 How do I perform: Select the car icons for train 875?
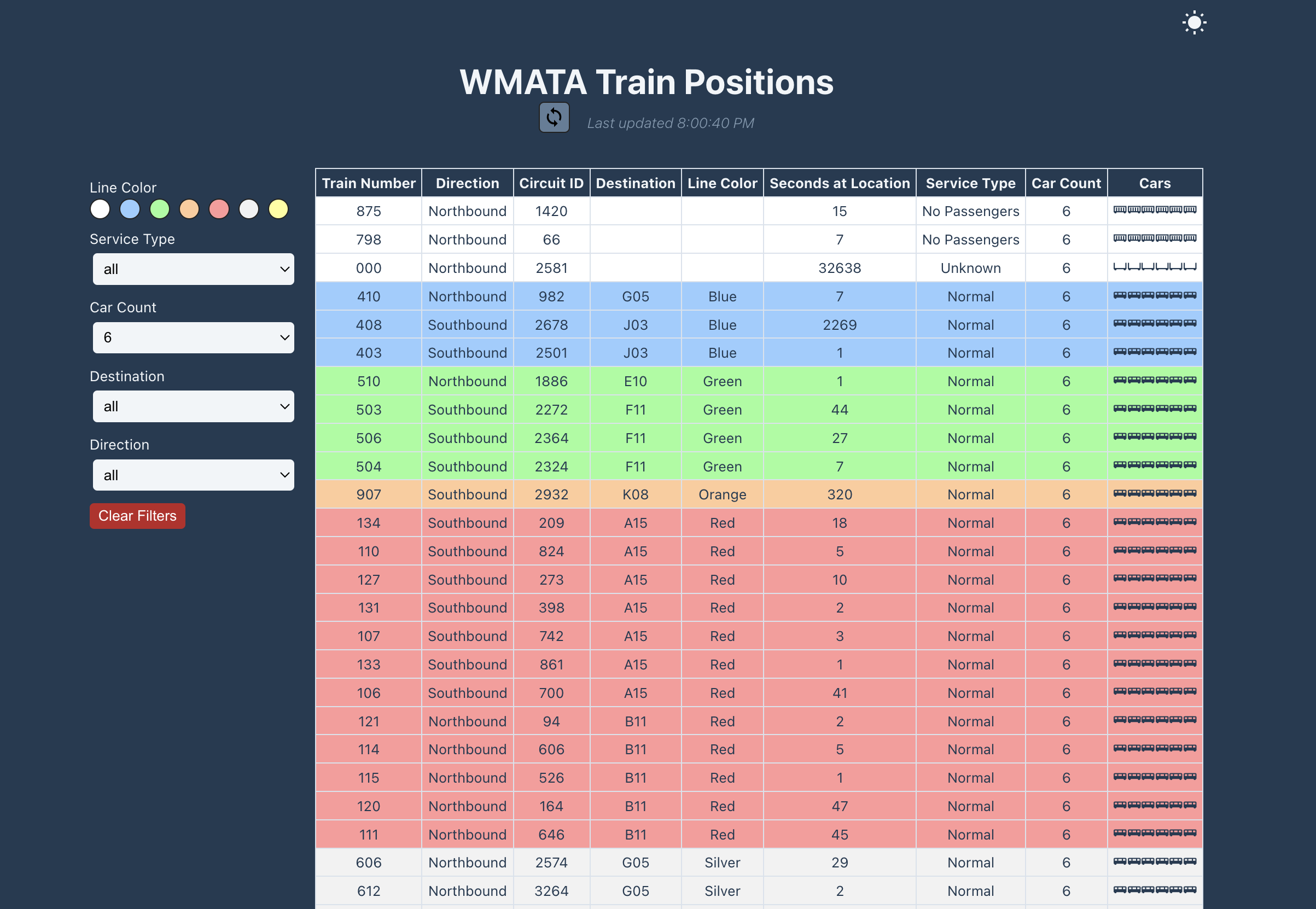pyautogui.click(x=1154, y=211)
